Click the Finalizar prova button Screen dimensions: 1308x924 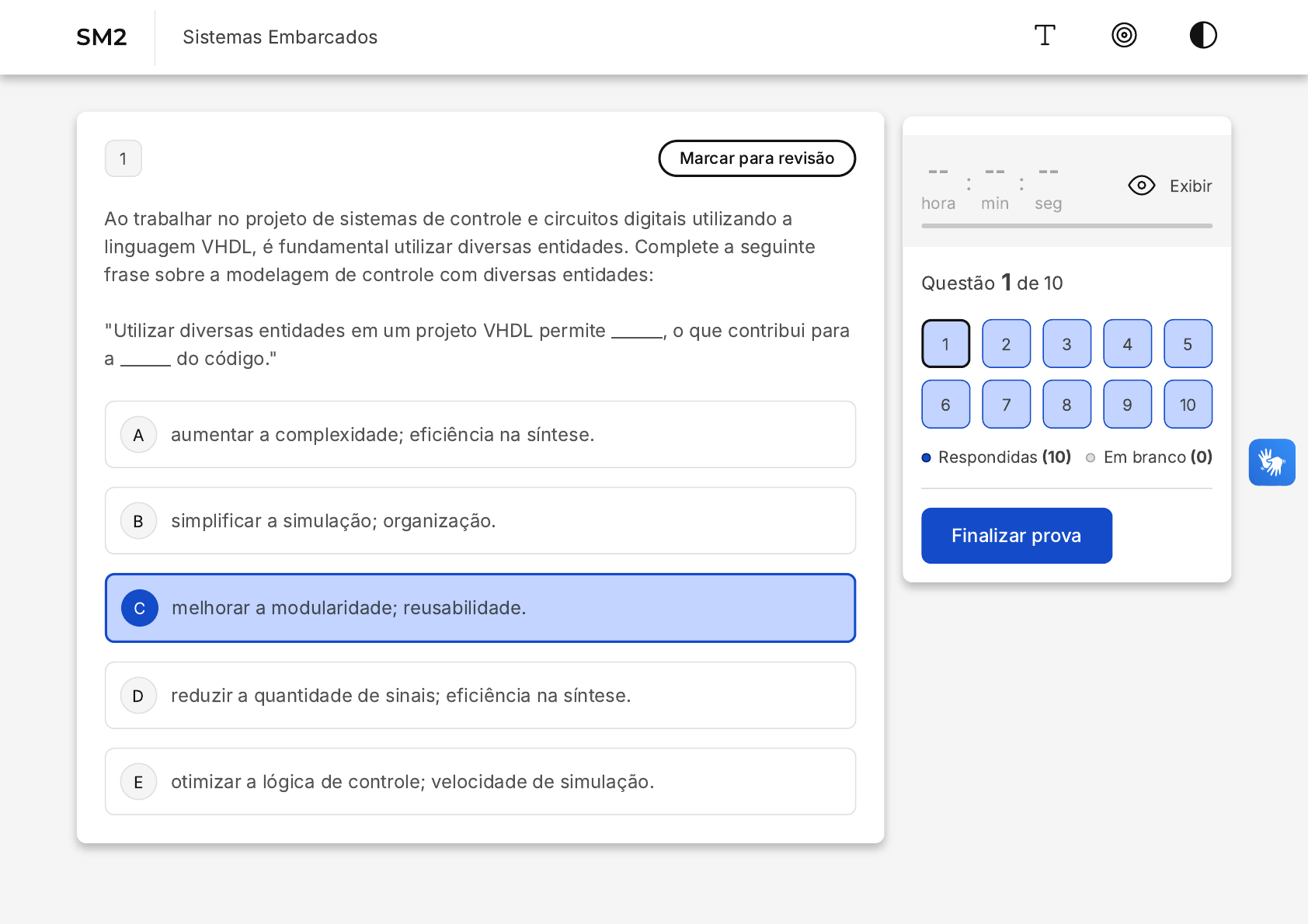pos(1016,536)
